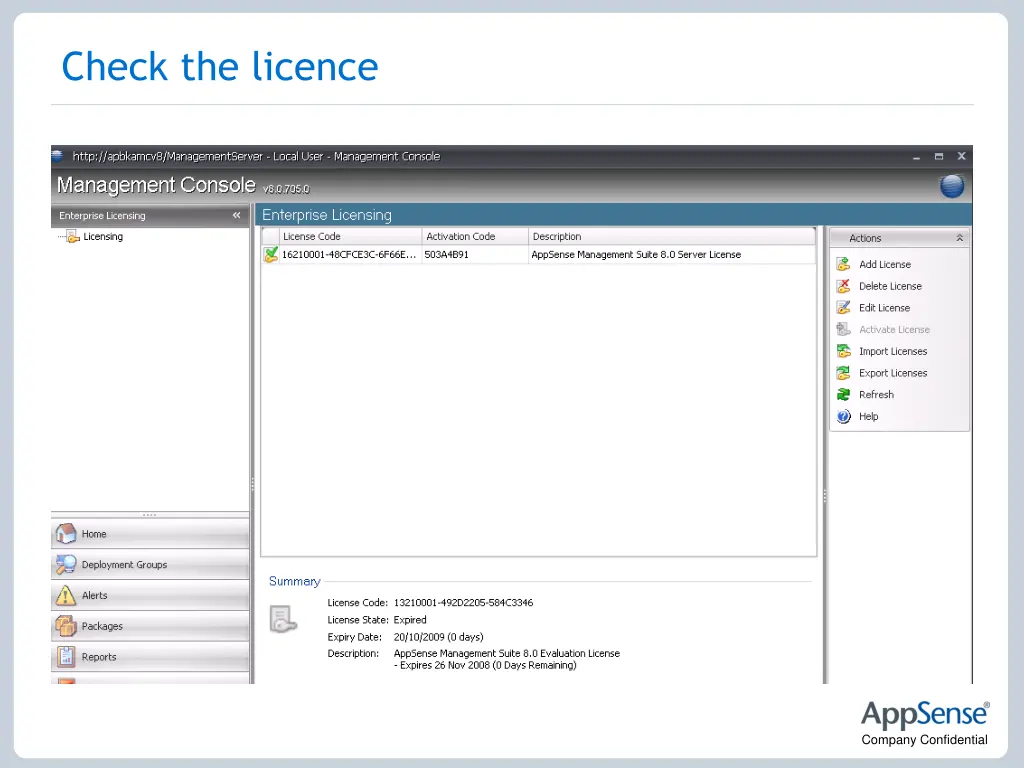This screenshot has width=1024, height=768.
Task: Open the Deployment Groups section
Action: 150,564
